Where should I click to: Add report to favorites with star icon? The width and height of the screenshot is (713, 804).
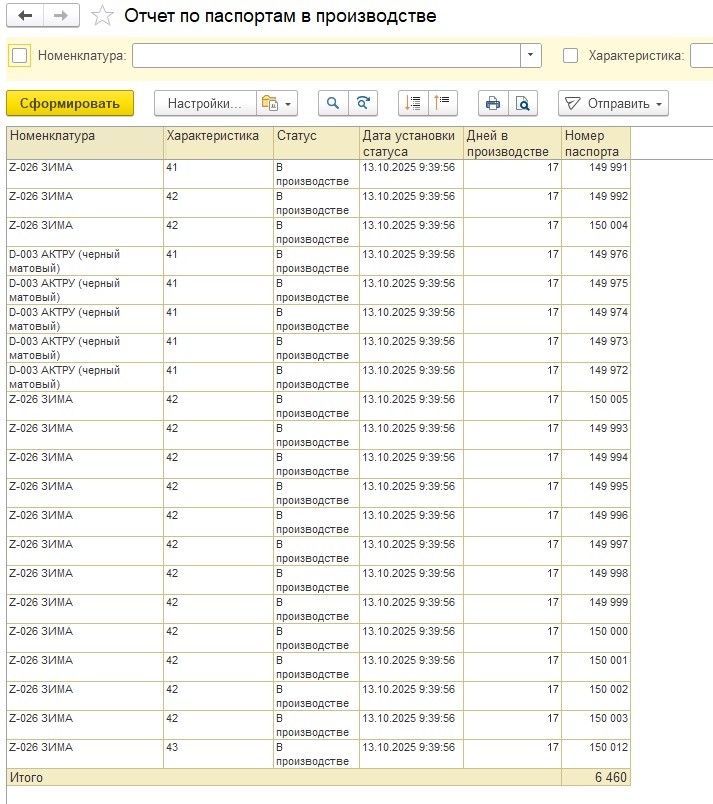pos(101,16)
